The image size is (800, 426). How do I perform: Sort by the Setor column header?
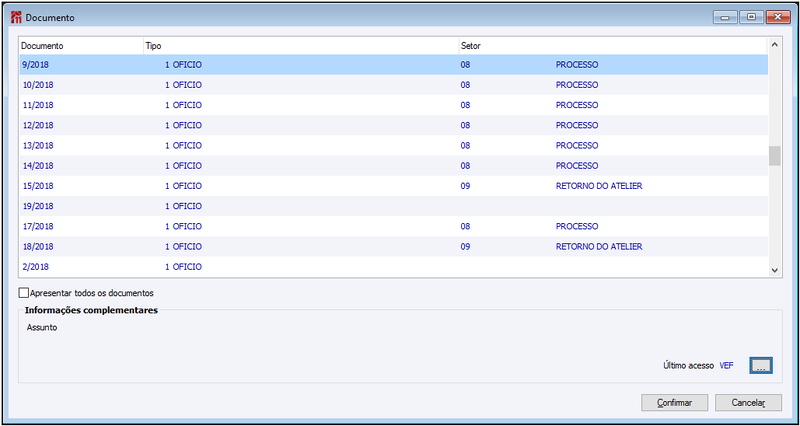tap(614, 46)
